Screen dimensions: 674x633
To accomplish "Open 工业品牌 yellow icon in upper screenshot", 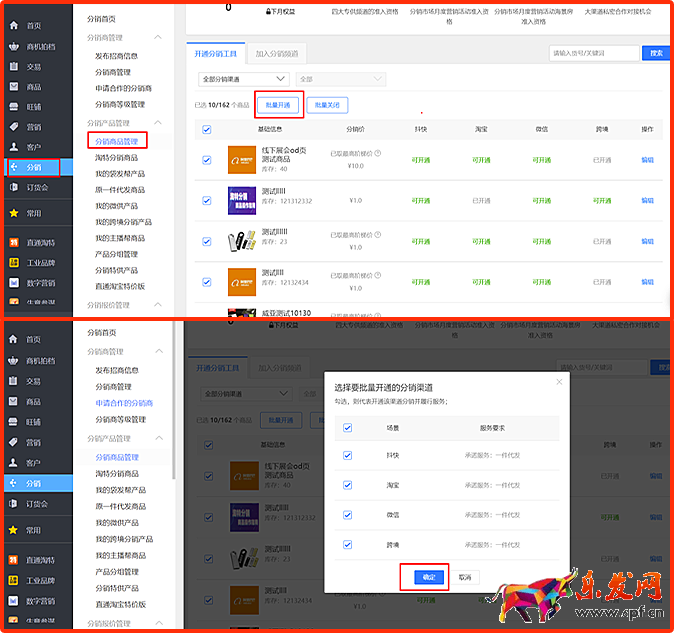I will click(x=14, y=263).
